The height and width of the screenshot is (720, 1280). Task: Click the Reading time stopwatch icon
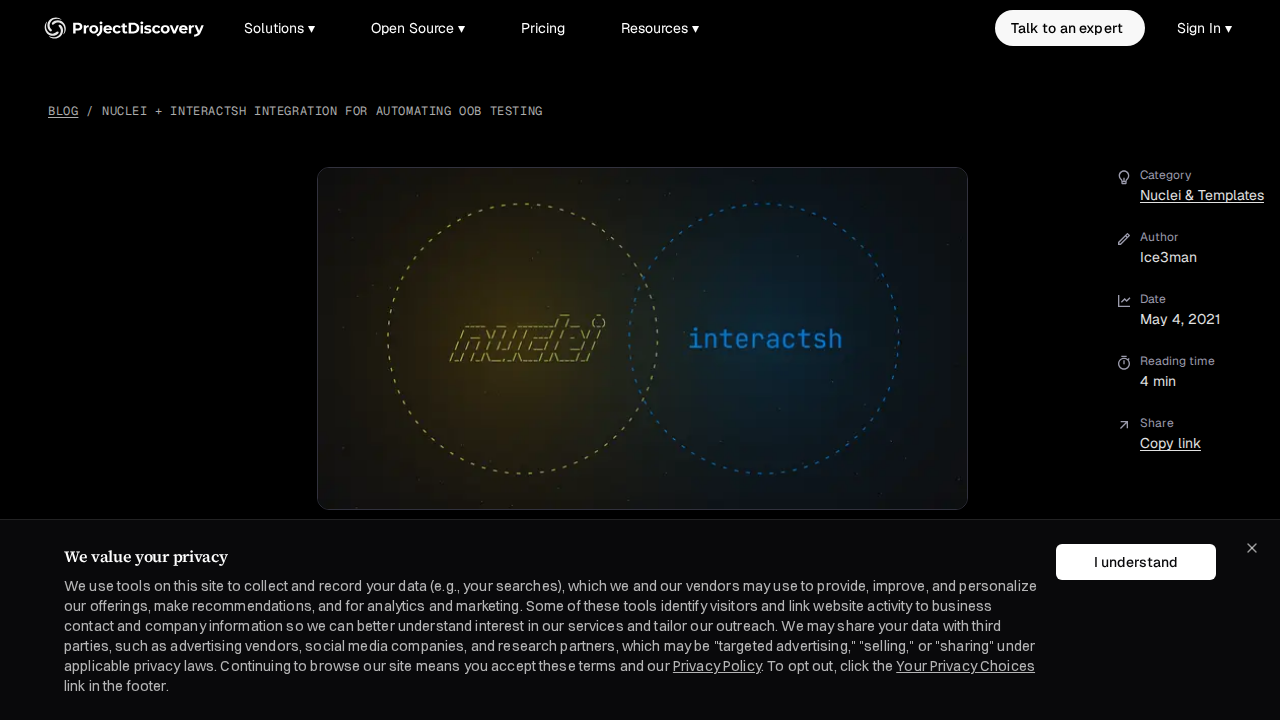pyautogui.click(x=1124, y=362)
